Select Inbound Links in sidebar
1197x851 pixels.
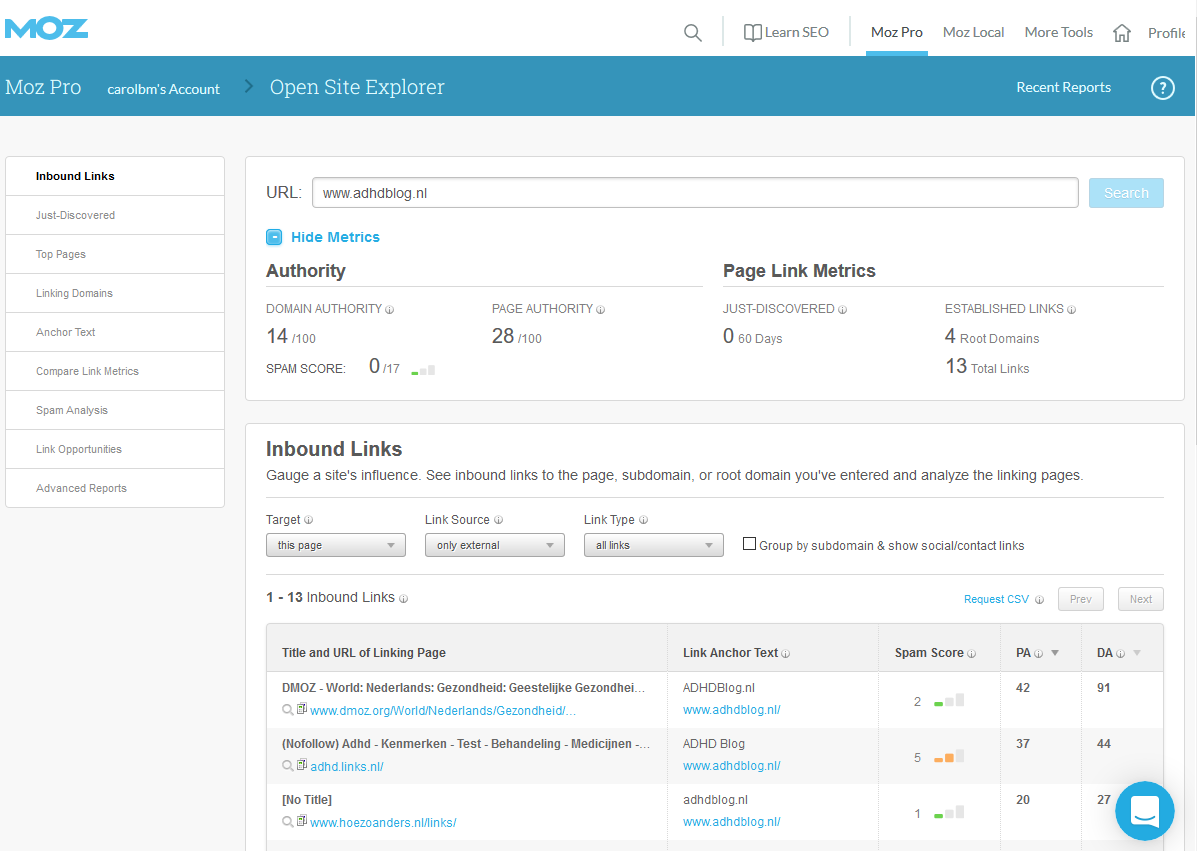115,176
